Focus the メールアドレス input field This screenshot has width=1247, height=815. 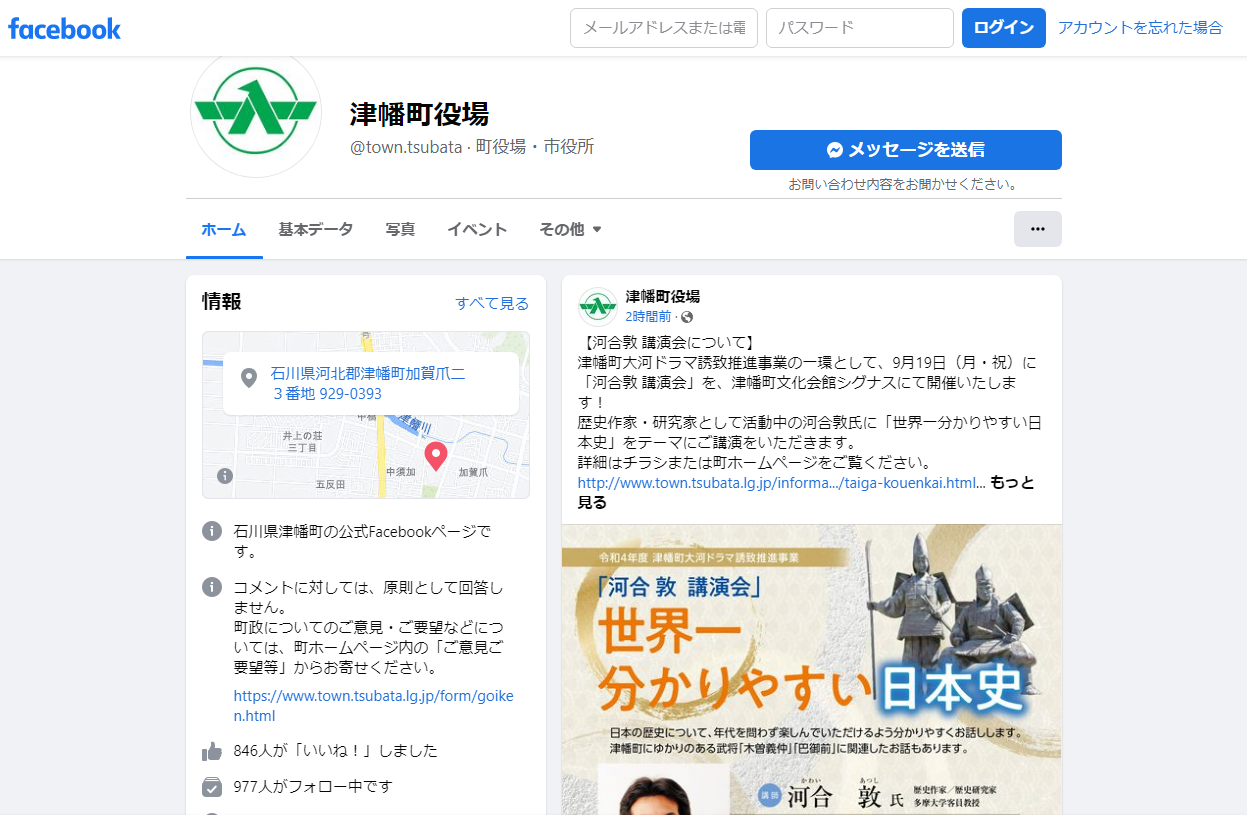click(664, 28)
